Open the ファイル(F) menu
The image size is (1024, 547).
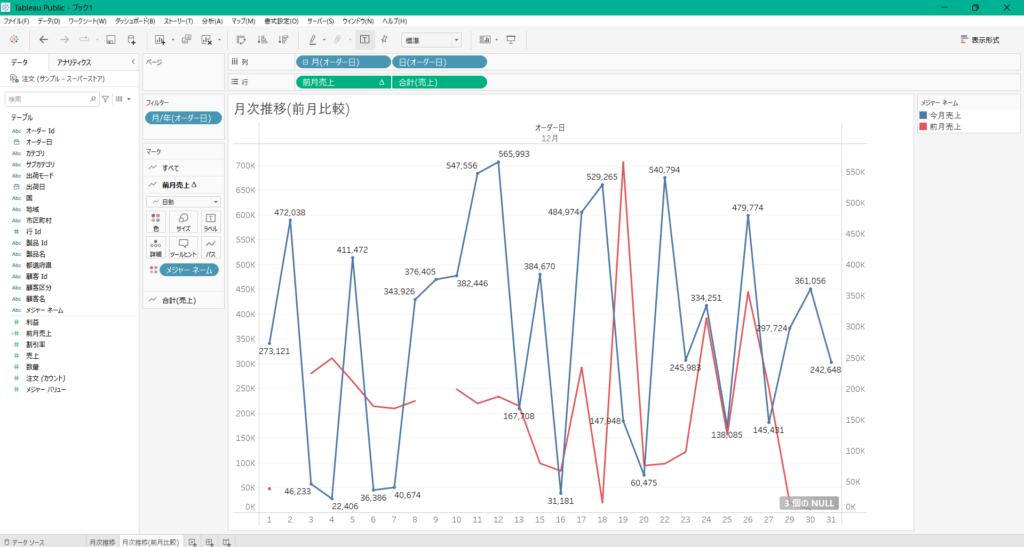[x=16, y=21]
